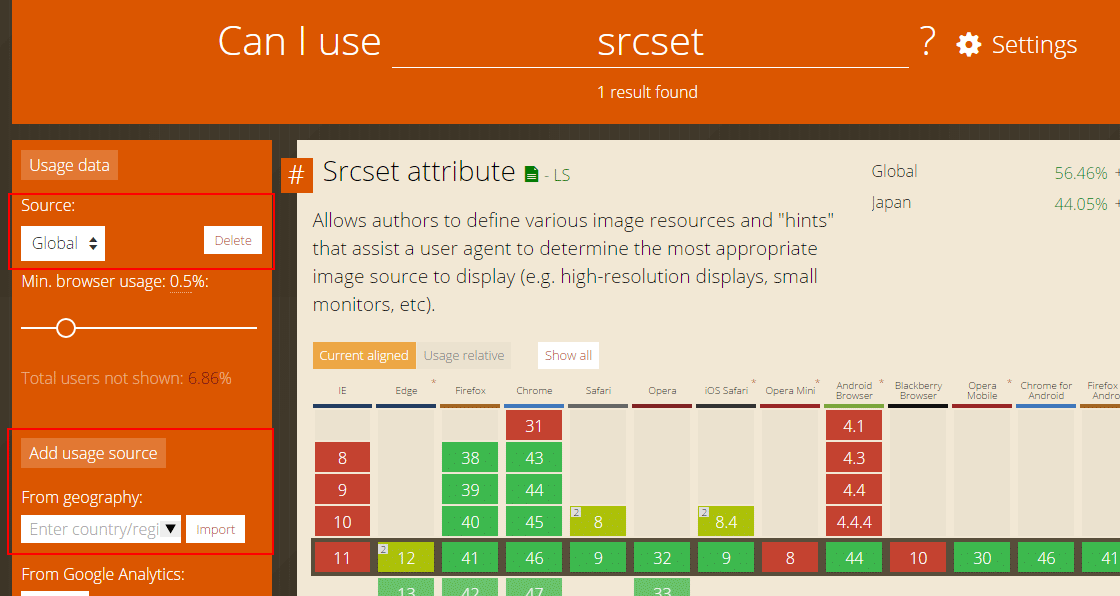Click the IE column header
The height and width of the screenshot is (596, 1120).
[342, 391]
